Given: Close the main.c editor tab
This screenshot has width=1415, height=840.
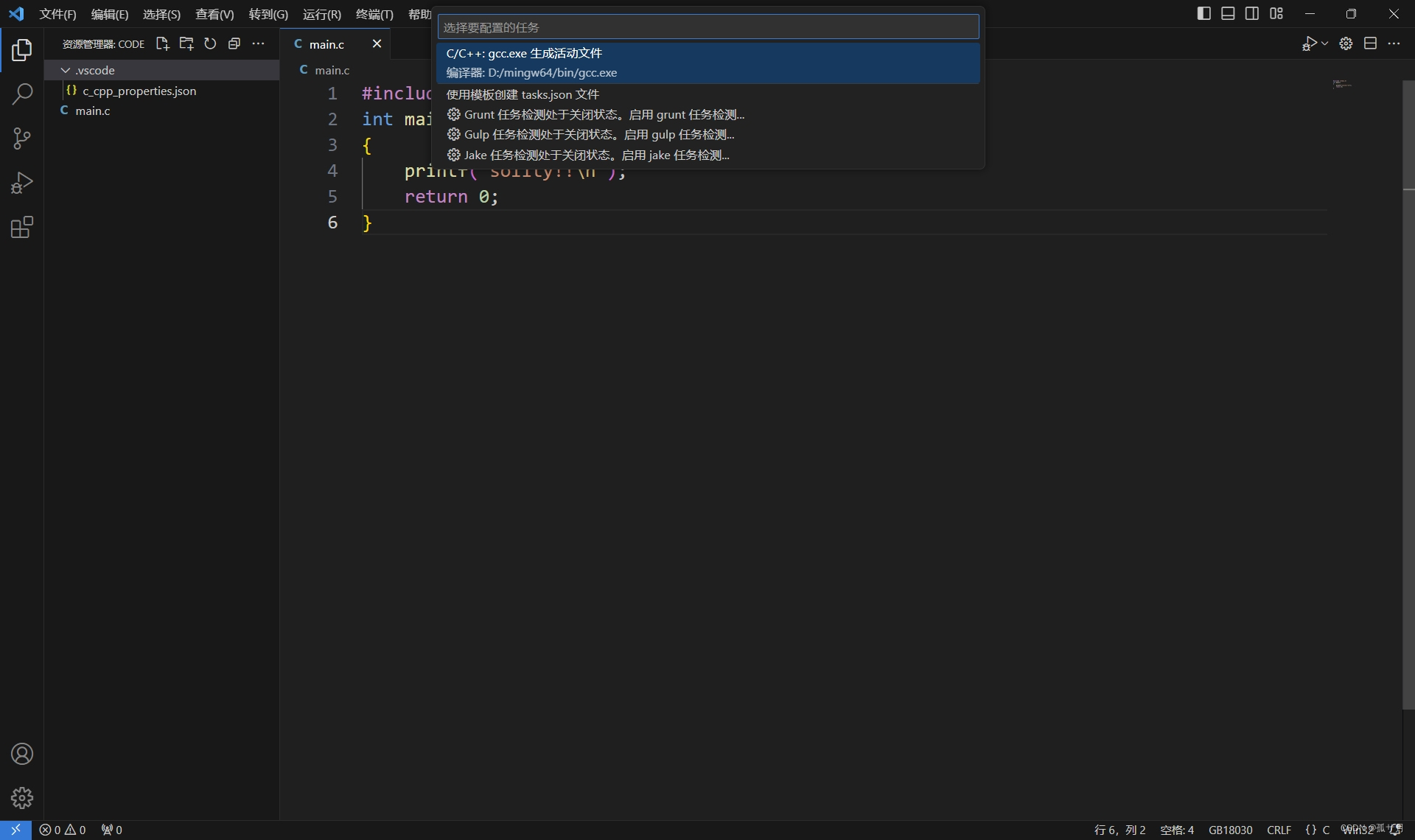Looking at the screenshot, I should tap(377, 44).
